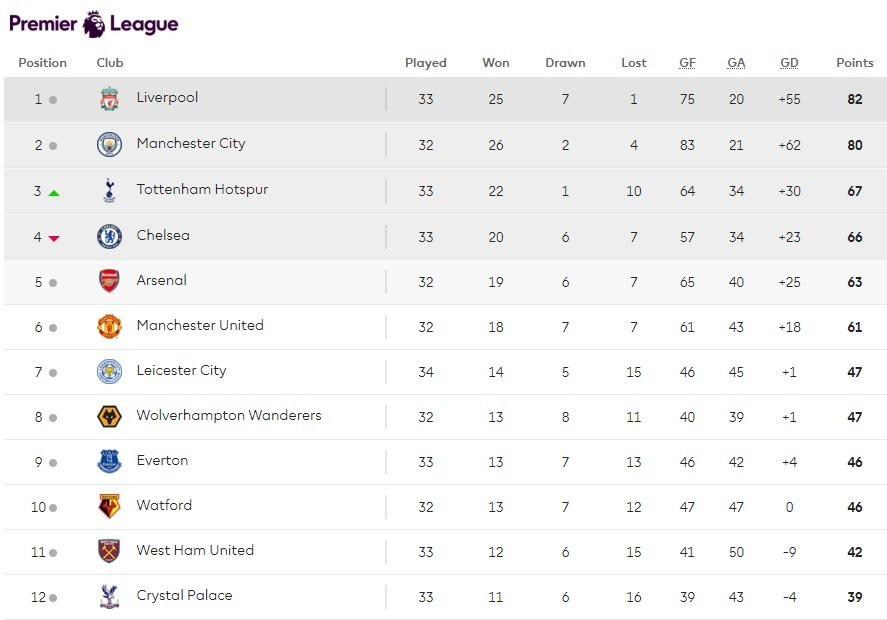Click the Club column header
Screen dimensions: 887x620
pos(109,62)
